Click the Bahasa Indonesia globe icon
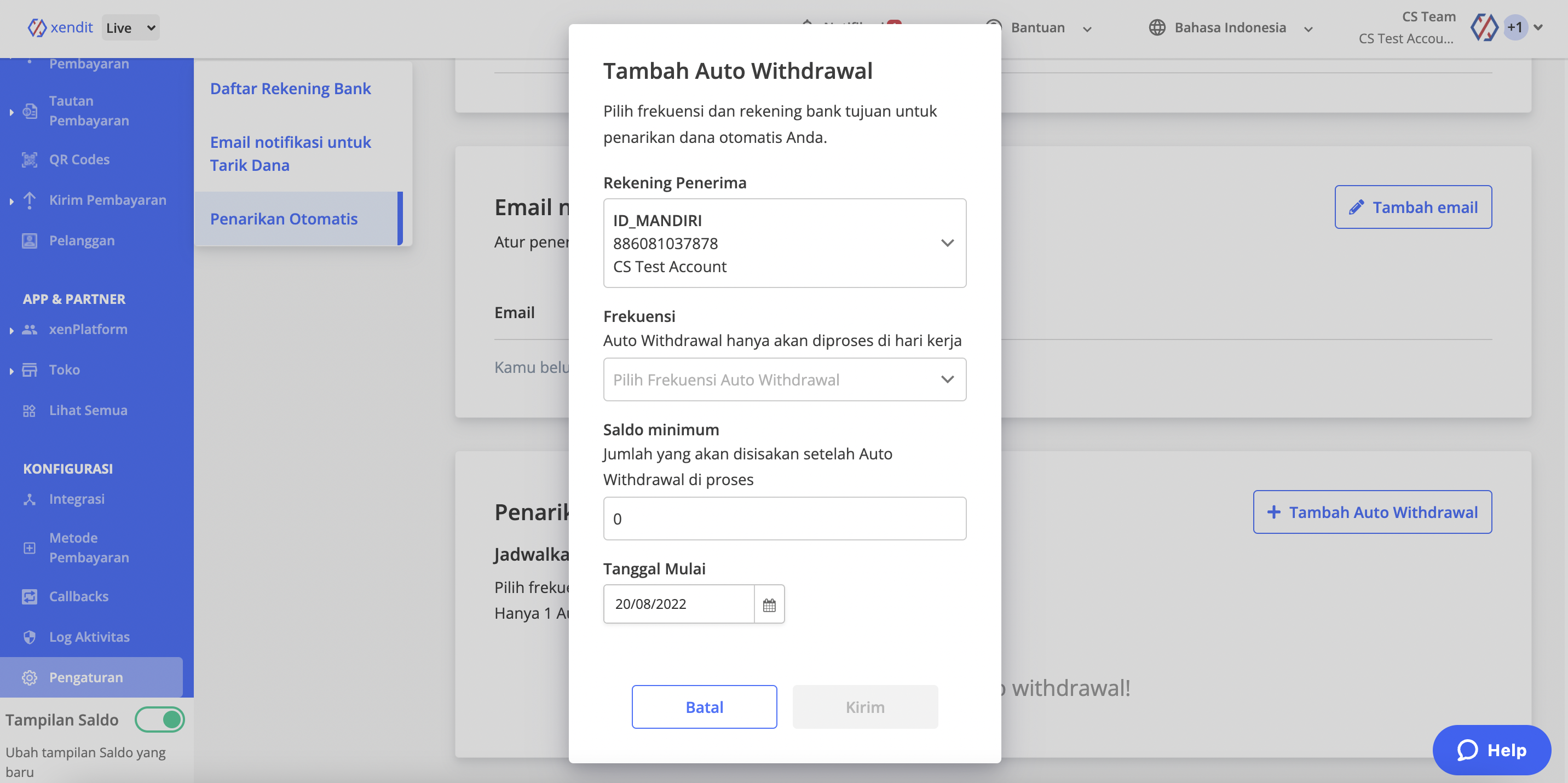The width and height of the screenshot is (1568, 783). click(1157, 27)
